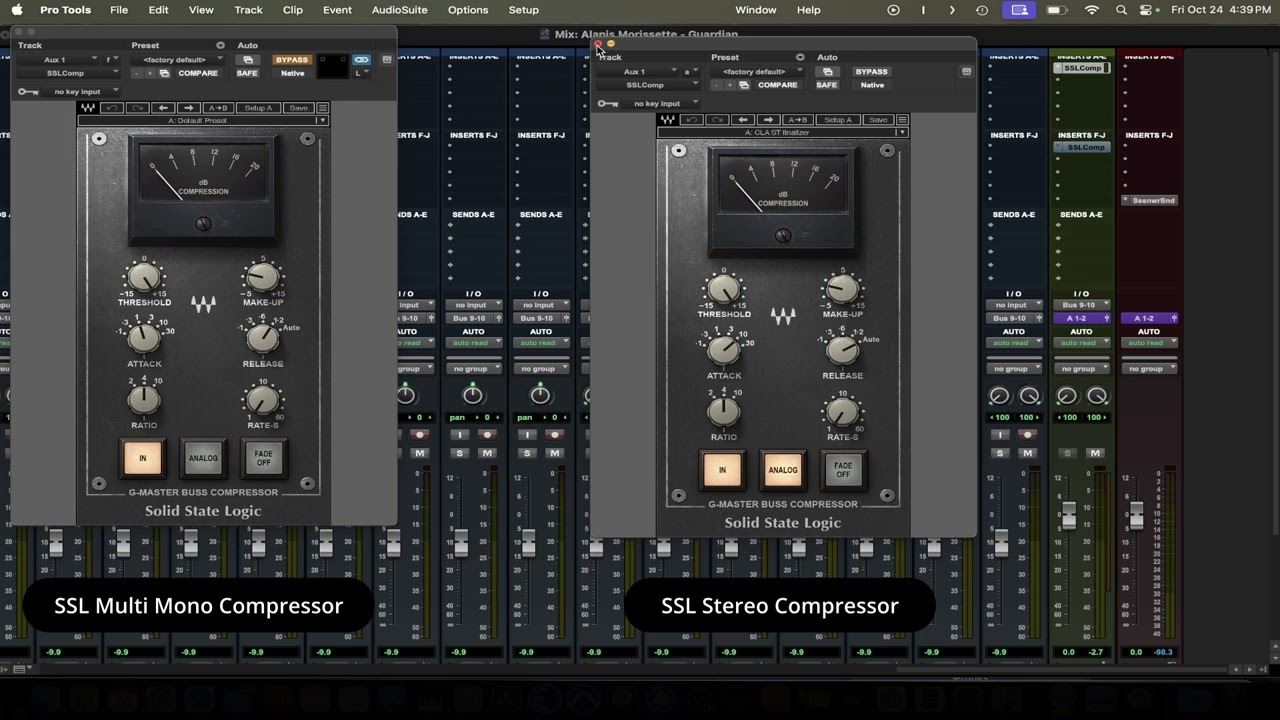Click the A 1-2 output selector on the green track
The image size is (1280, 720).
click(1081, 318)
